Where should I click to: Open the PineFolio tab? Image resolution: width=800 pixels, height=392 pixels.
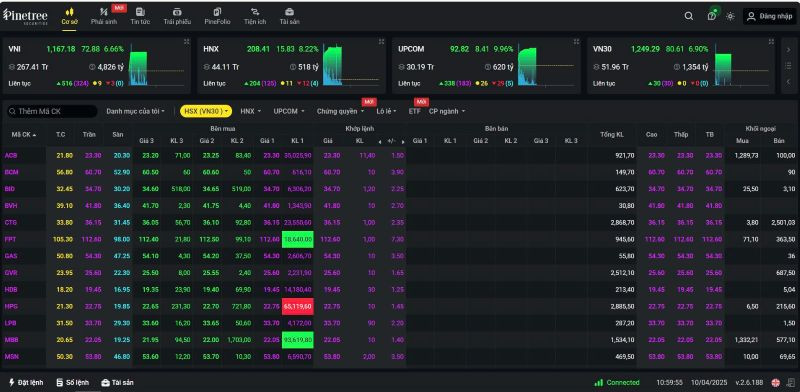[217, 16]
